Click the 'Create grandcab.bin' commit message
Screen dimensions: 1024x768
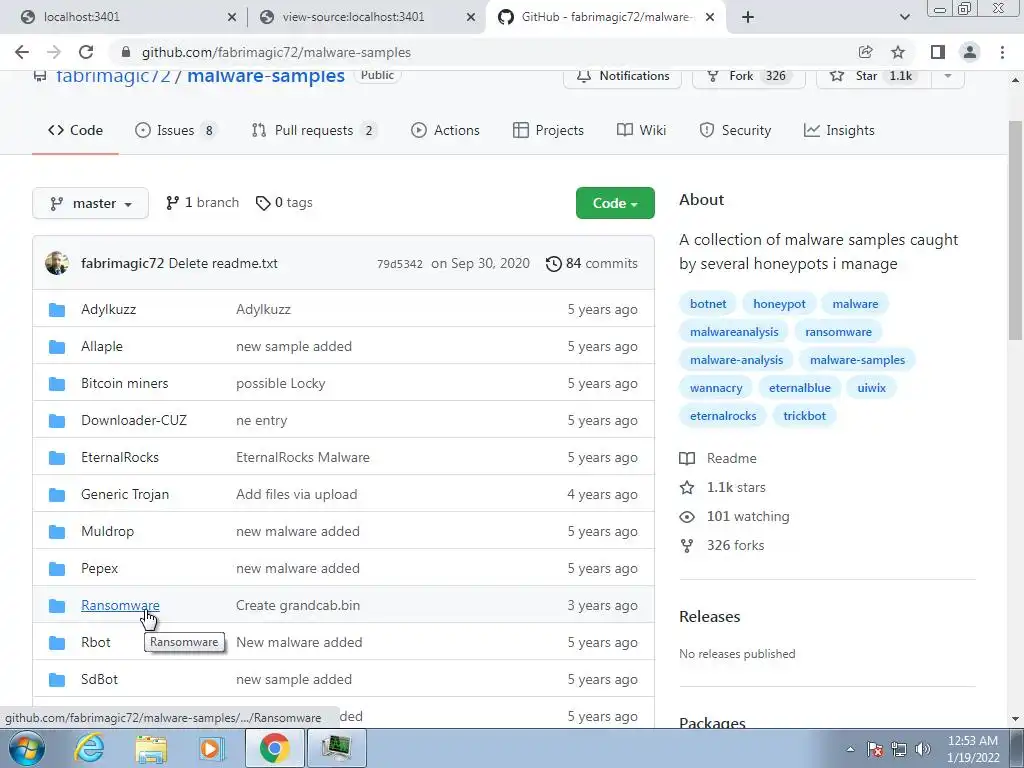pyautogui.click(x=298, y=605)
